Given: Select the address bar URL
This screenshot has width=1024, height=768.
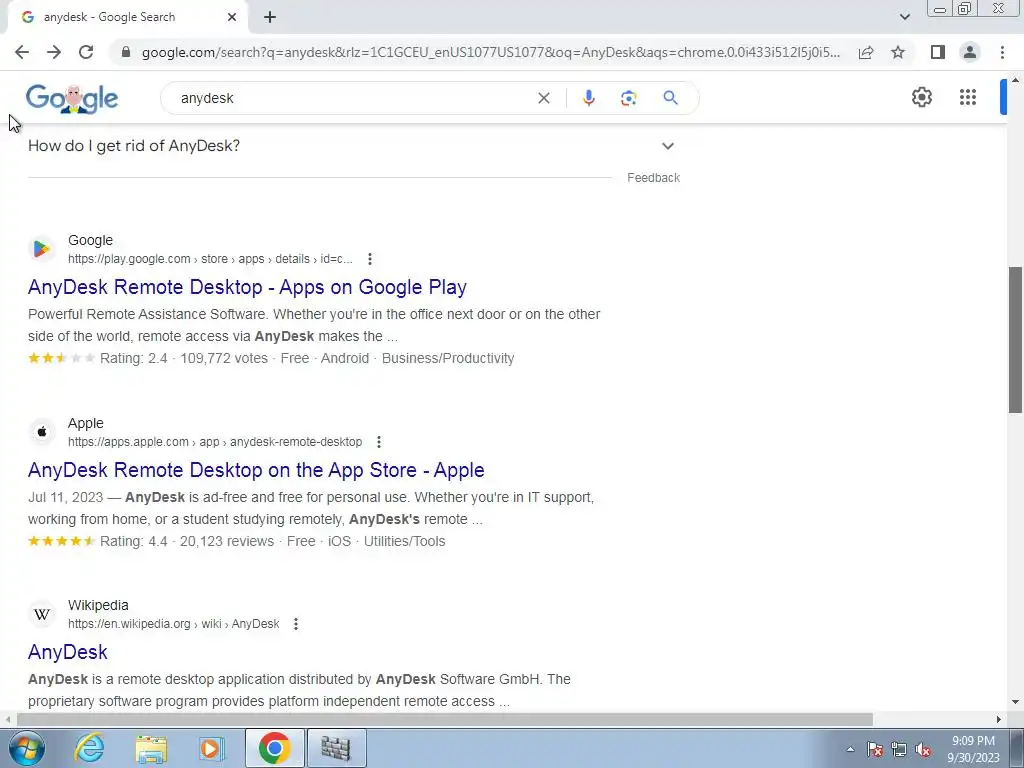Looking at the screenshot, I should click(x=491, y=52).
